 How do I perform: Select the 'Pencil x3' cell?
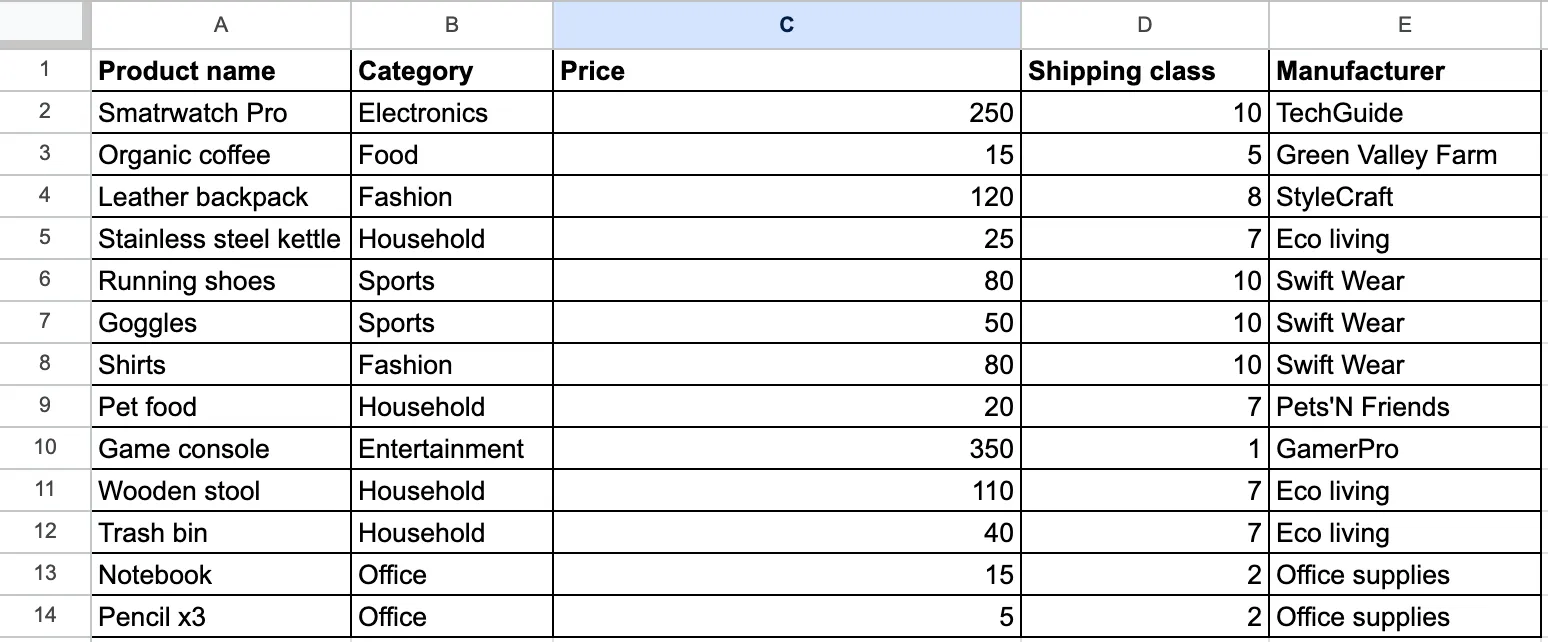coord(221,617)
